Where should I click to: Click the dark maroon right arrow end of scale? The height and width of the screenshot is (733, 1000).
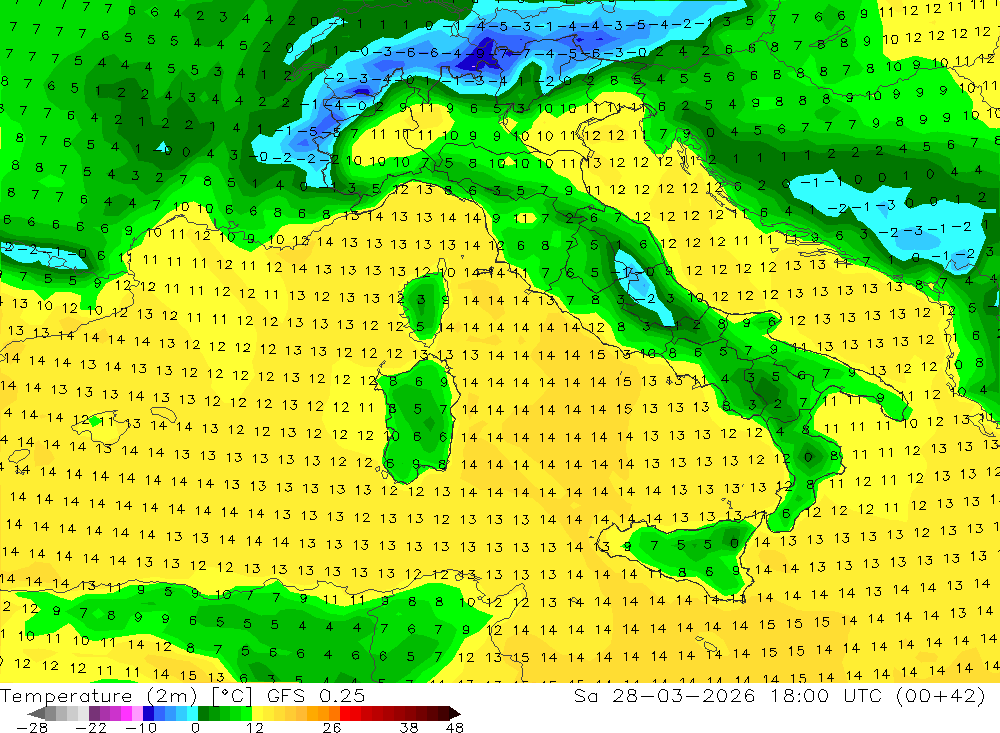click(455, 713)
